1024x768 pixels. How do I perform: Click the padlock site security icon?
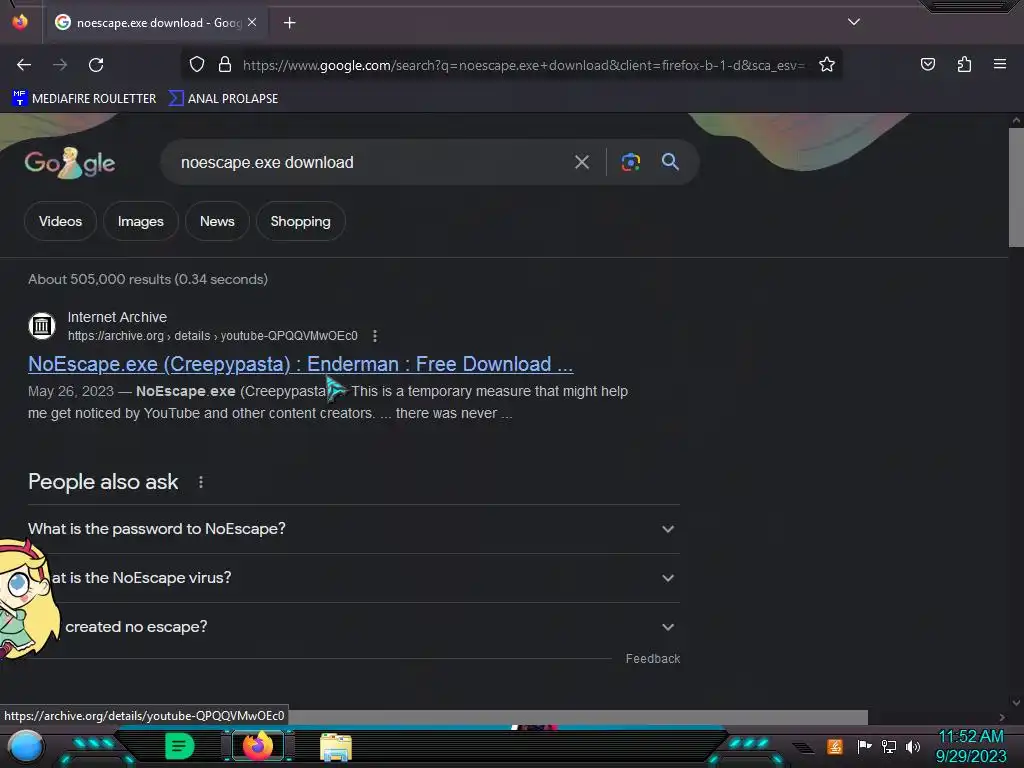click(225, 64)
